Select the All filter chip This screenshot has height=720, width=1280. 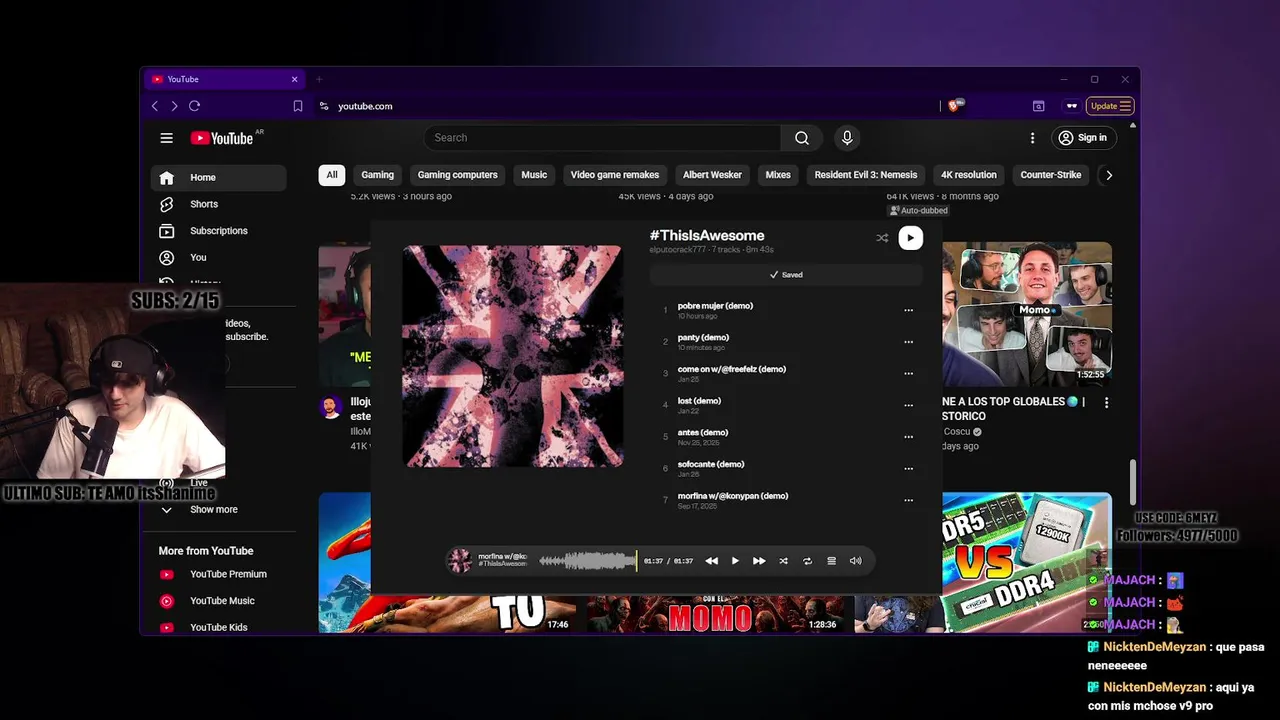tap(332, 175)
